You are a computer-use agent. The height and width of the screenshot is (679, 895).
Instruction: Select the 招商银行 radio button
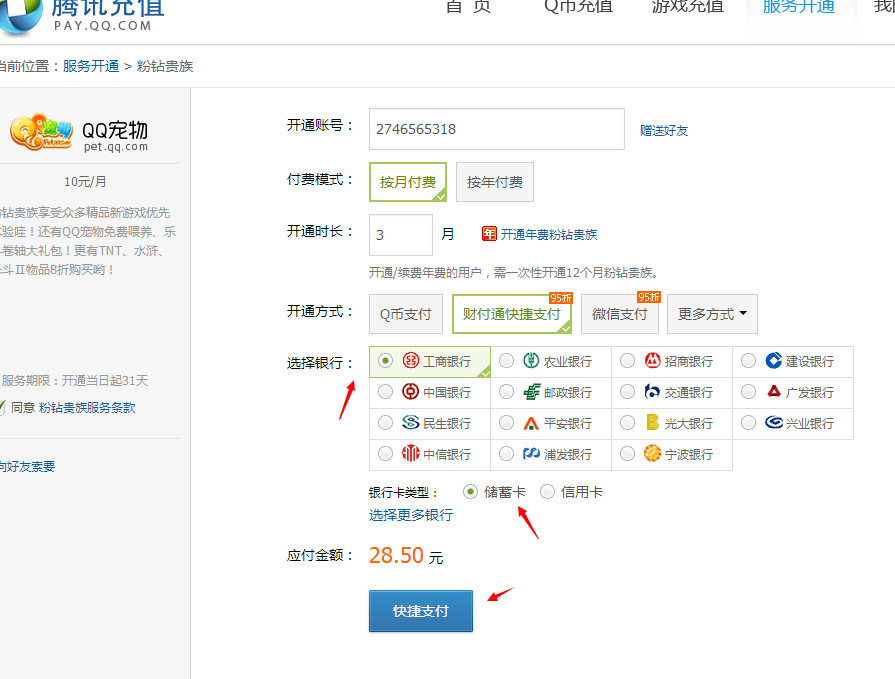[627, 361]
